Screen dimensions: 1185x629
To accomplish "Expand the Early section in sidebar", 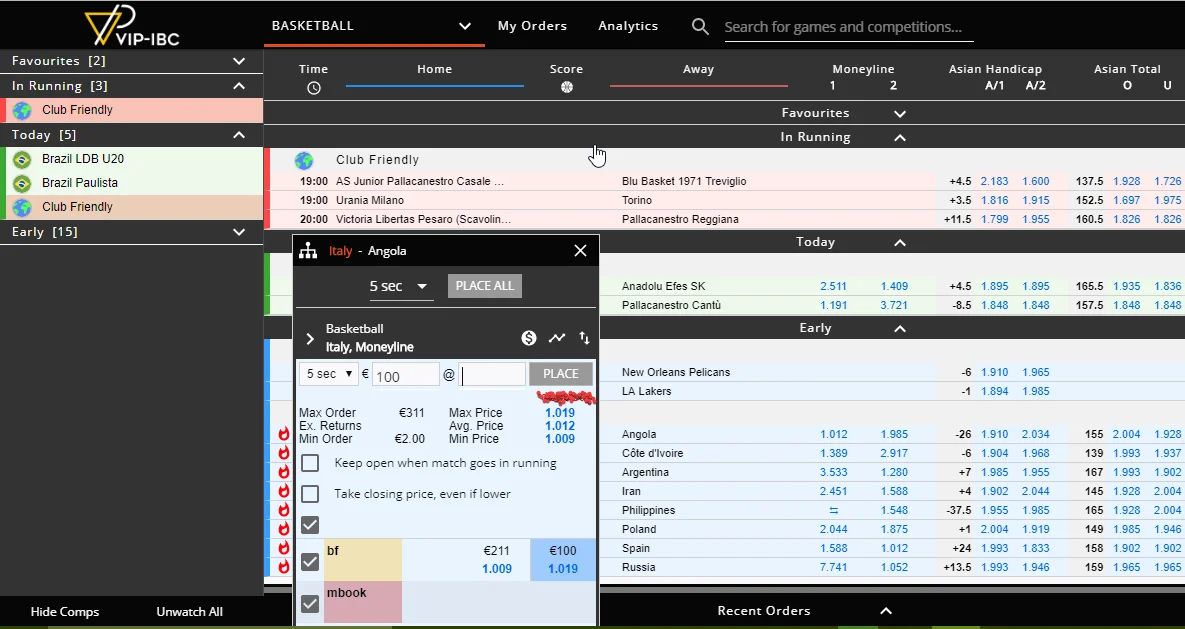I will point(238,232).
